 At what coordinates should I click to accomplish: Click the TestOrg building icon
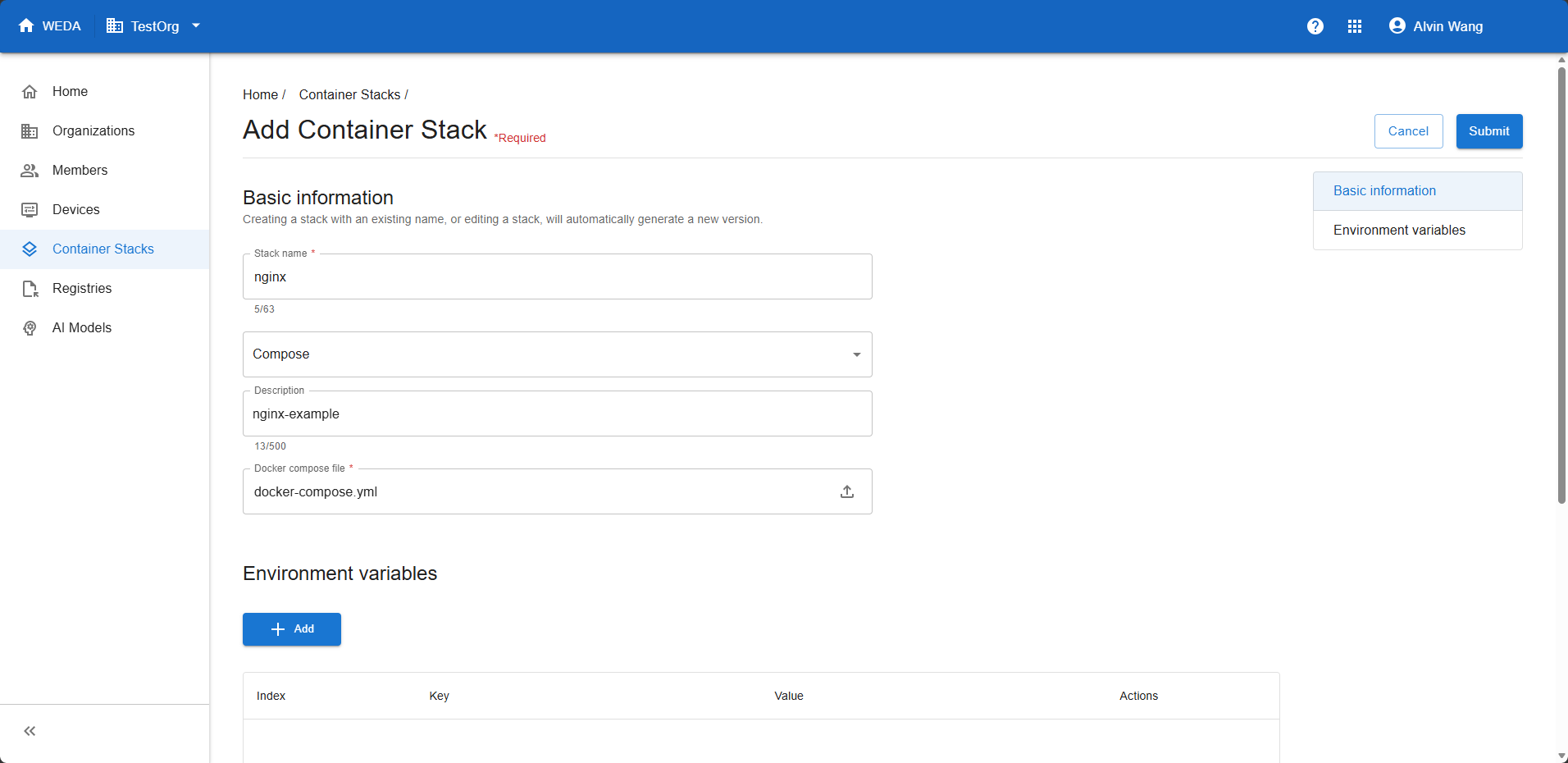[115, 26]
